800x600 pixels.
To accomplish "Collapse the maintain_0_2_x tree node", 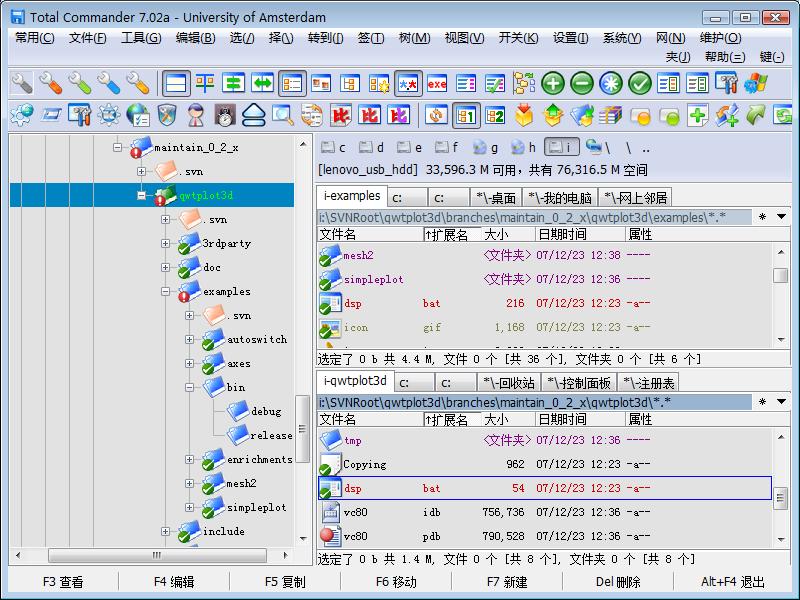I will click(117, 147).
